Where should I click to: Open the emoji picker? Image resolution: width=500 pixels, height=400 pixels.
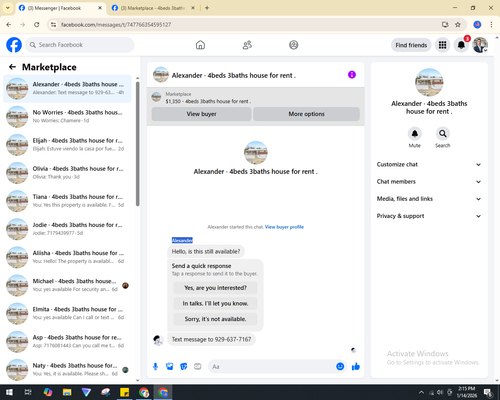[x=340, y=367]
